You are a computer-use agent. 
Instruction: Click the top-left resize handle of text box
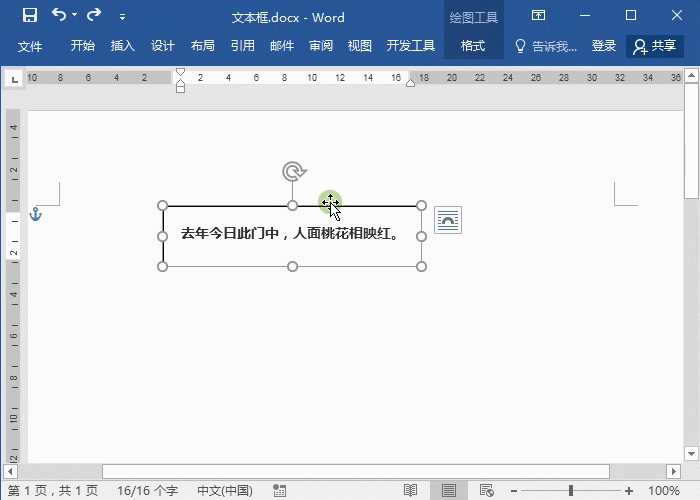[162, 205]
